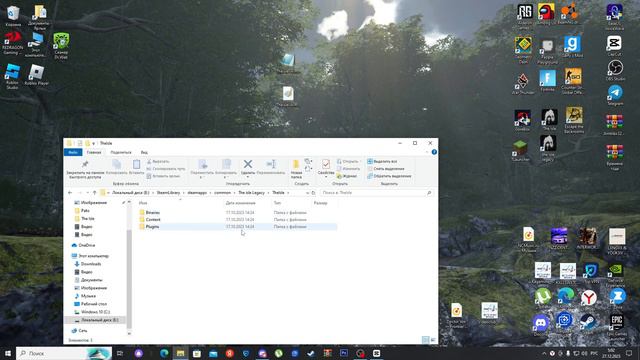
Task: Click Select none in the ribbon
Action: [x=386, y=169]
